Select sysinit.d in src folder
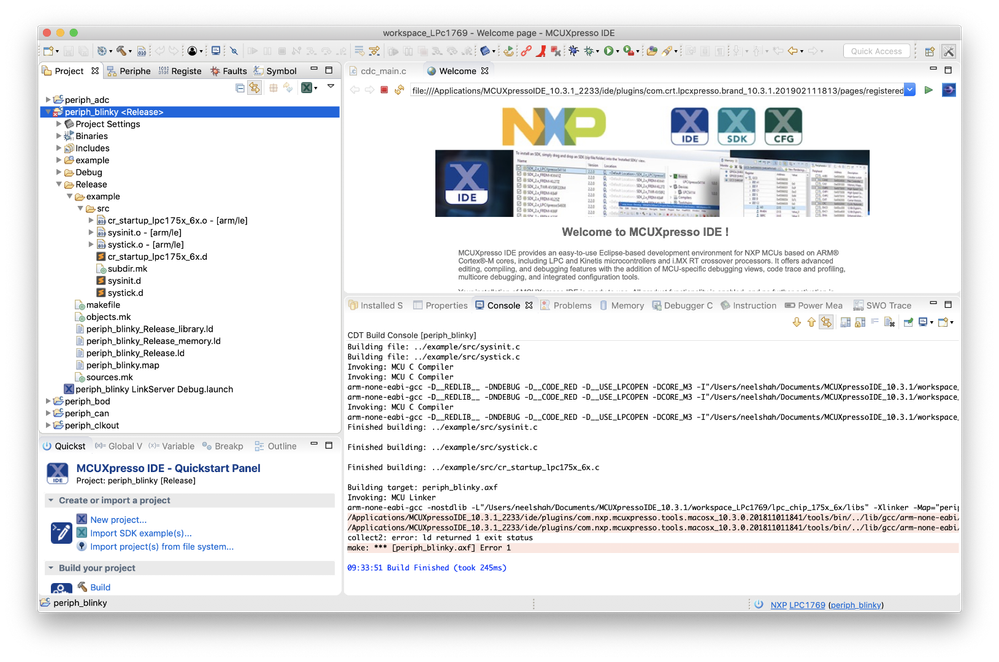Viewport: 999px width, 662px height. pos(124,281)
